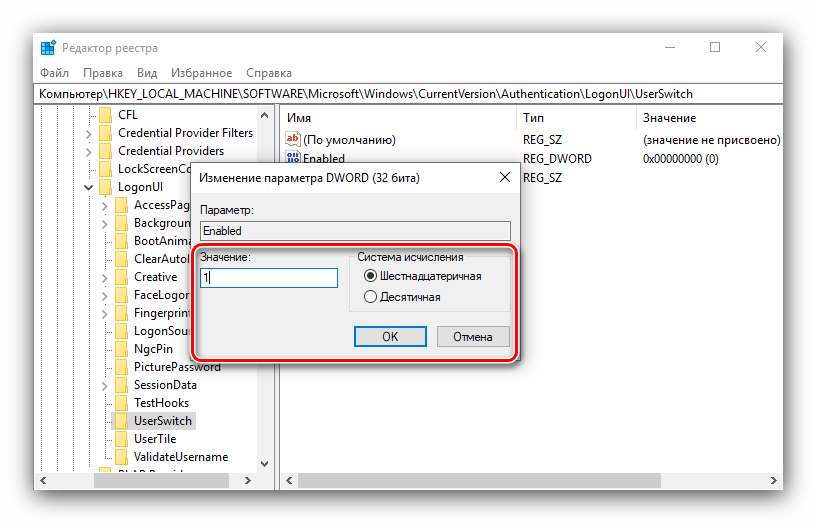
Task: Open the Правка menu
Action: 103,73
